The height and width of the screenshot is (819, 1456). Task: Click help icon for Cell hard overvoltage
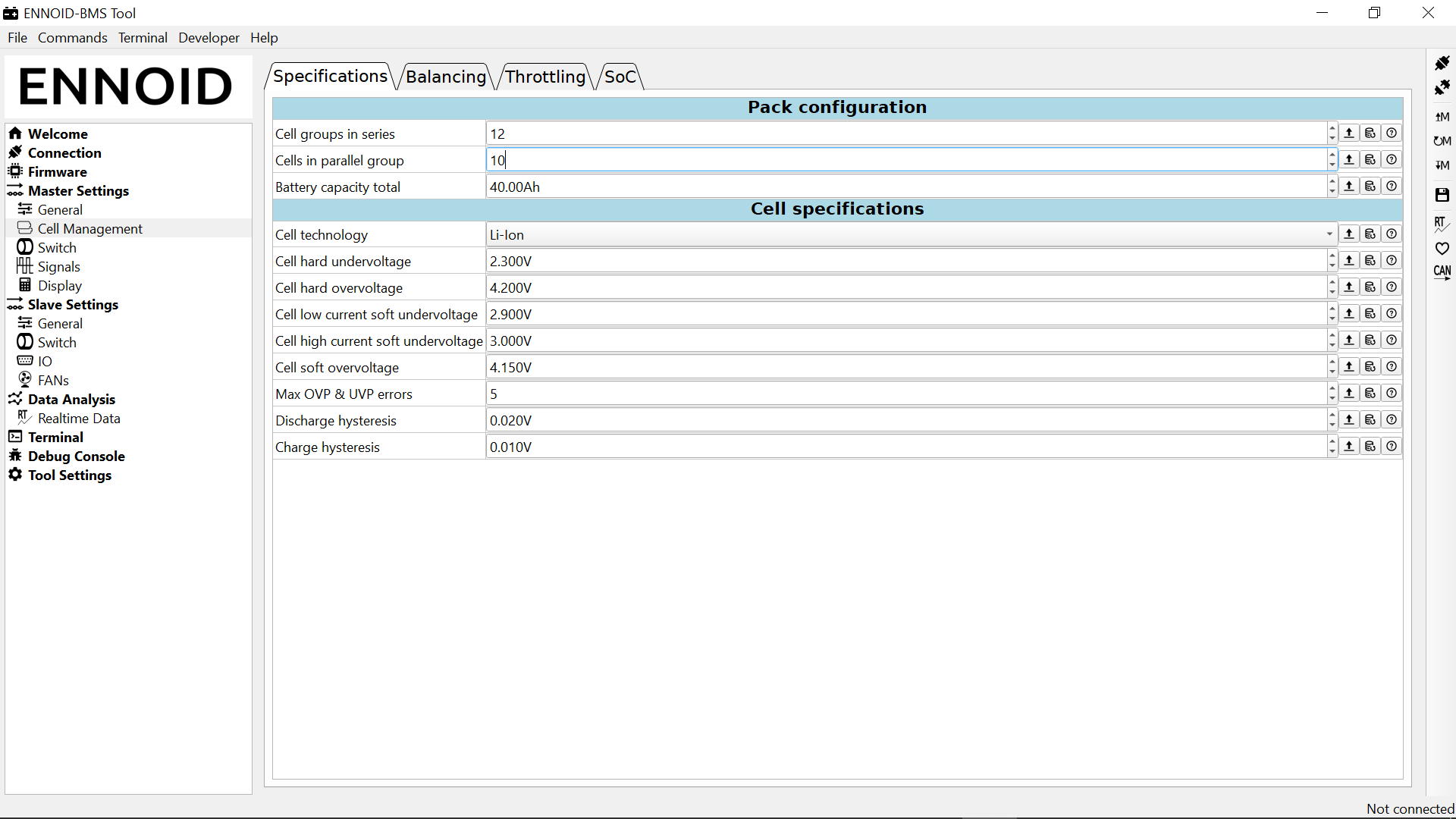[x=1392, y=287]
